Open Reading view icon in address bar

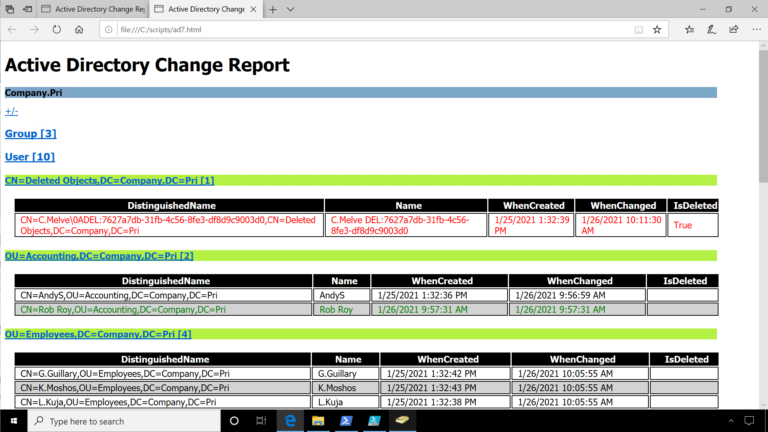coord(639,29)
